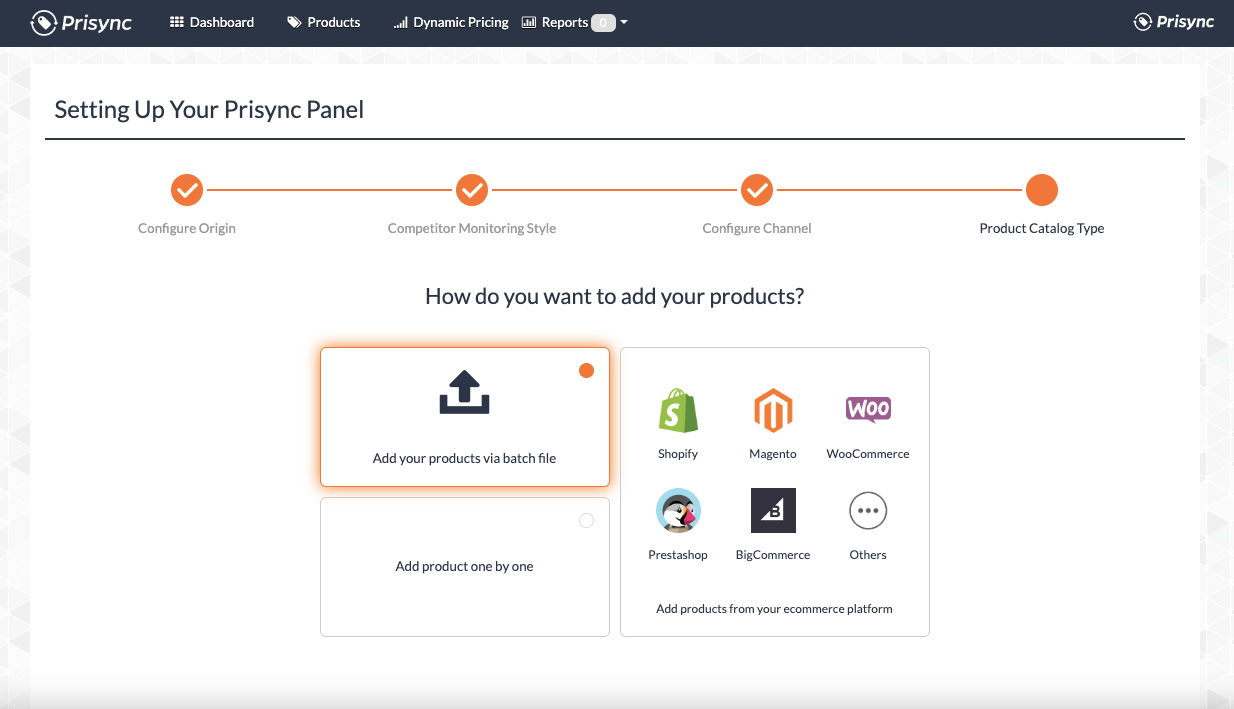Viewport: 1234px width, 709px height.
Task: Click the Configure Origin step checkmark
Action: pos(187,189)
